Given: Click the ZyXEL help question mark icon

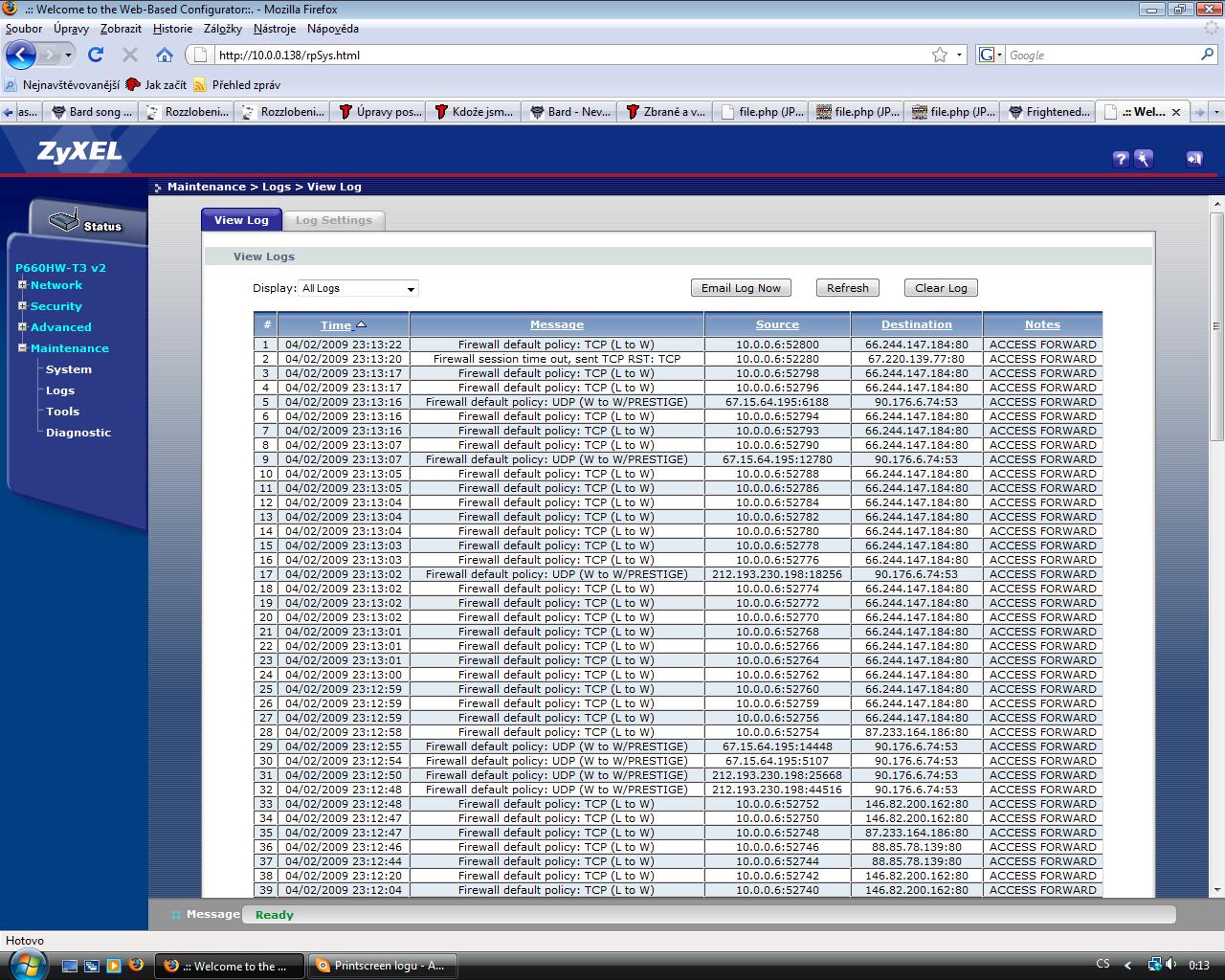Looking at the screenshot, I should pos(1121,159).
